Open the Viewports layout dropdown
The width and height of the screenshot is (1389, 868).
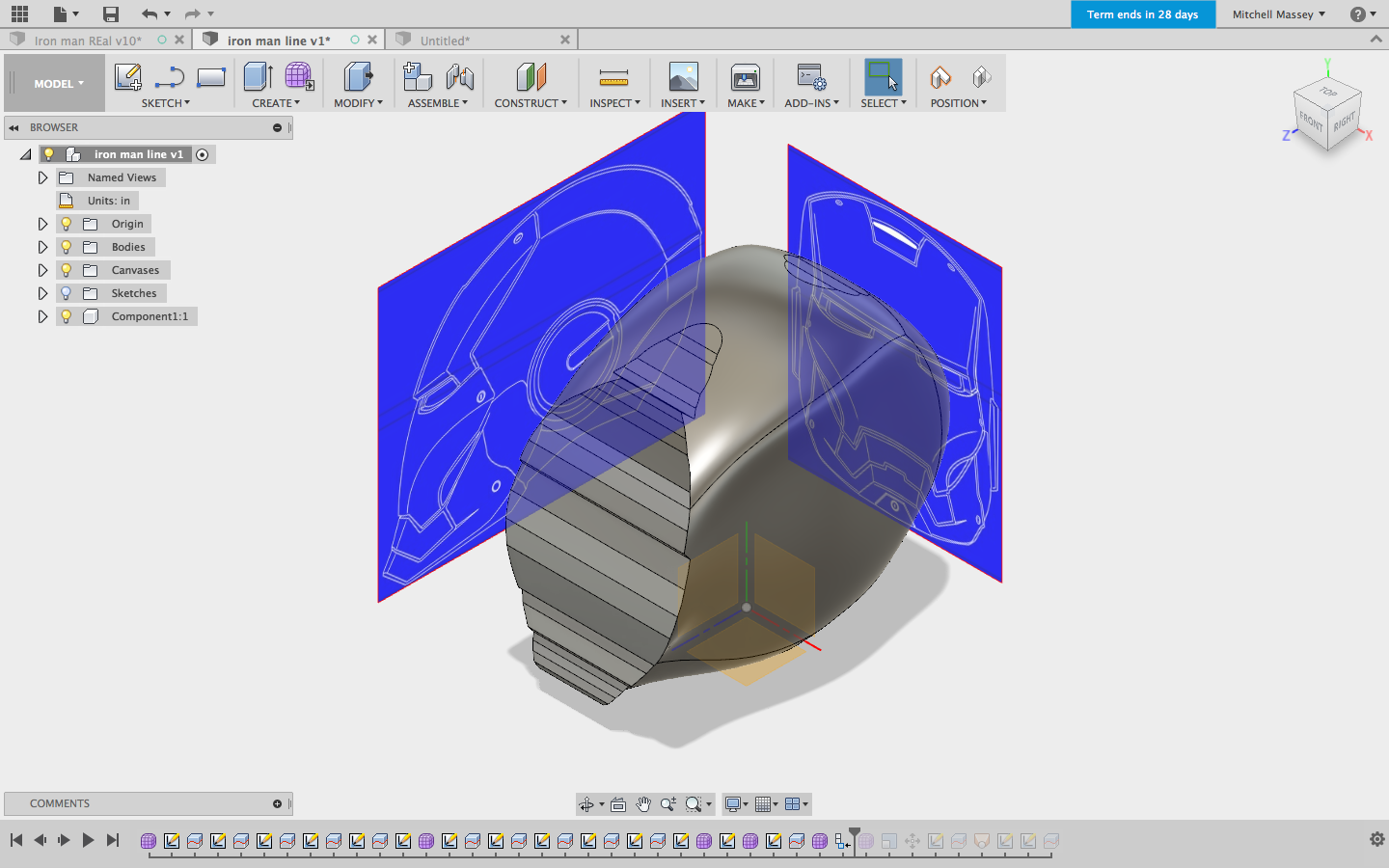[797, 804]
